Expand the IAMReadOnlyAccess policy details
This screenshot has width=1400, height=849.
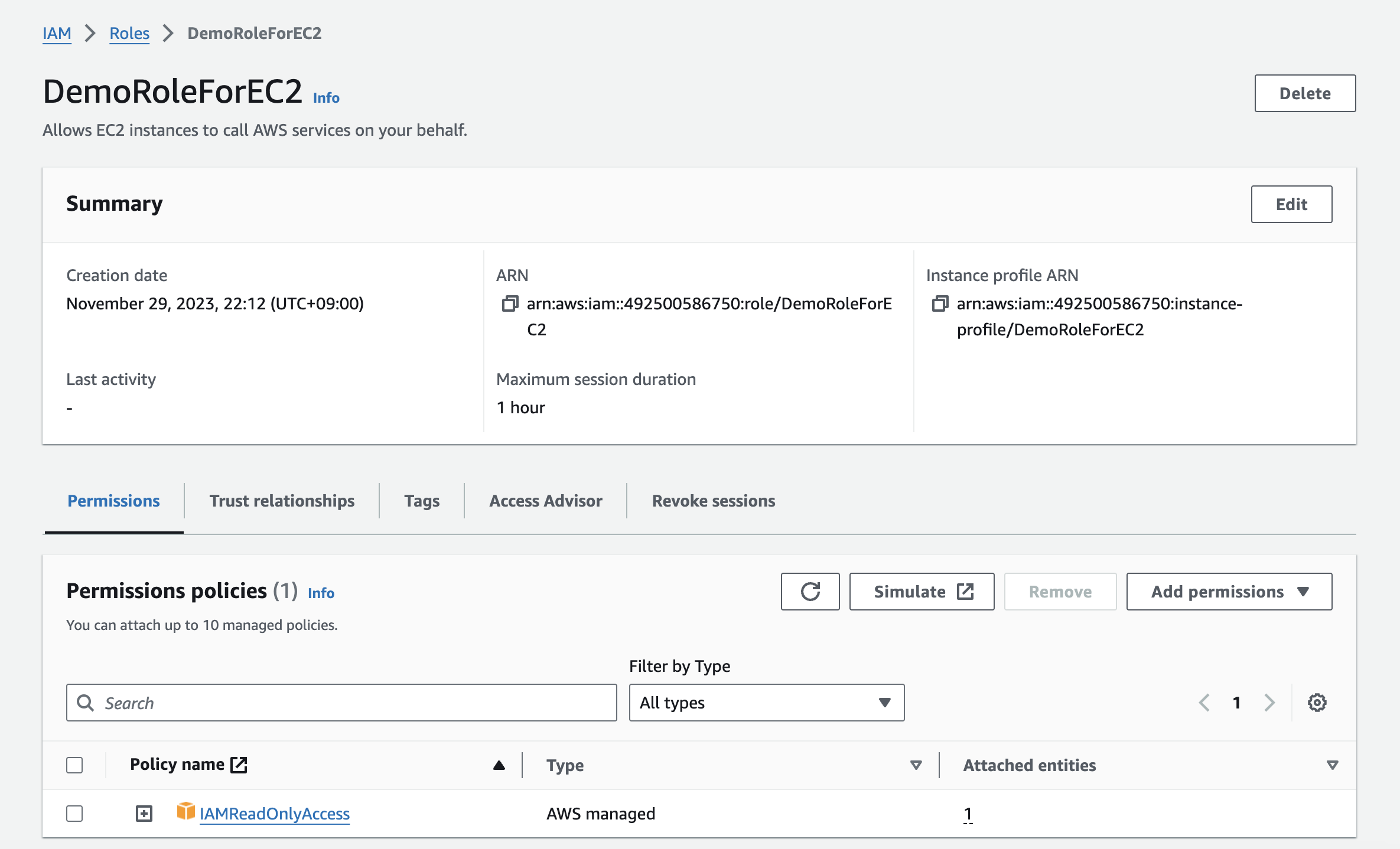tap(144, 814)
